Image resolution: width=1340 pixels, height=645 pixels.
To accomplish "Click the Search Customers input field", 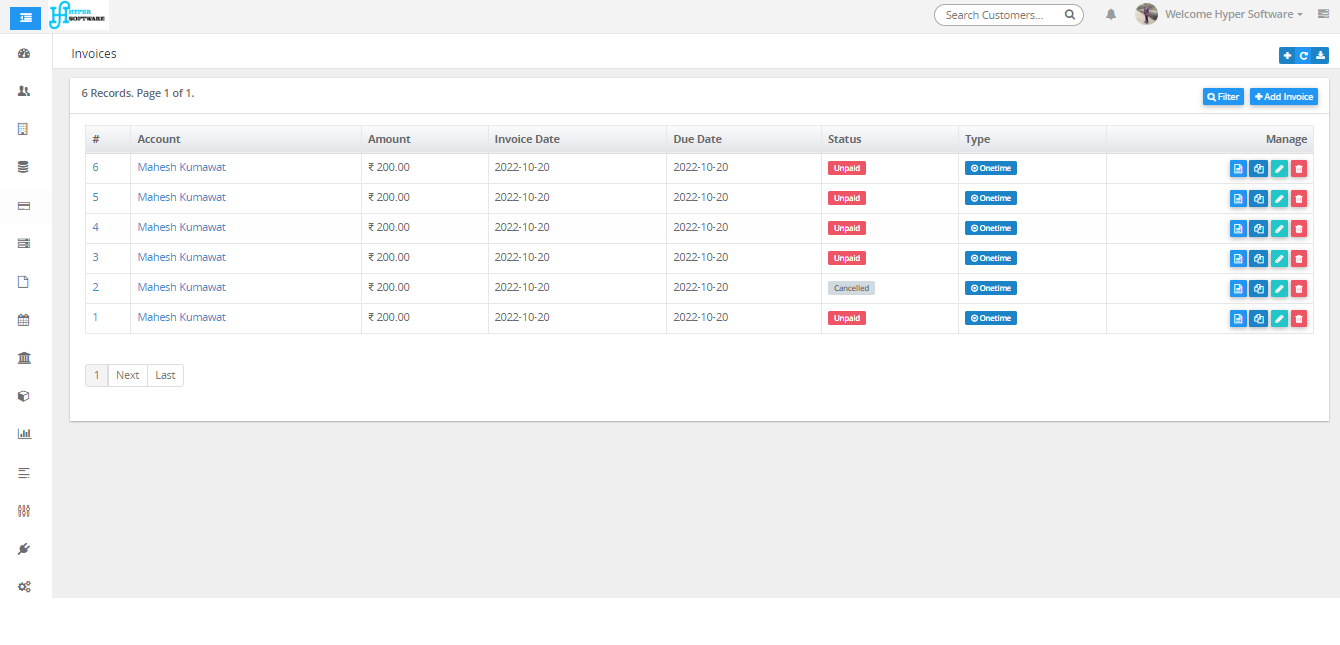I will (x=1000, y=15).
